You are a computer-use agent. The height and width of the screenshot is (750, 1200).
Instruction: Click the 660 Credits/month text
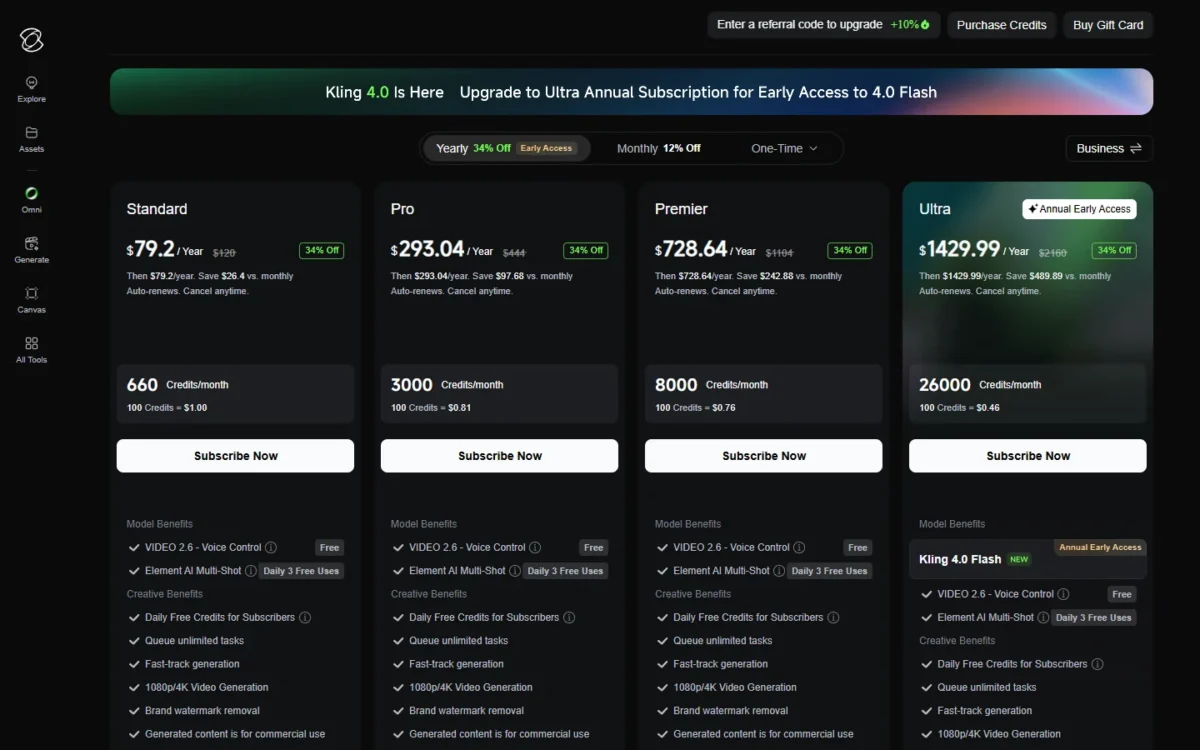pyautogui.click(x=177, y=385)
